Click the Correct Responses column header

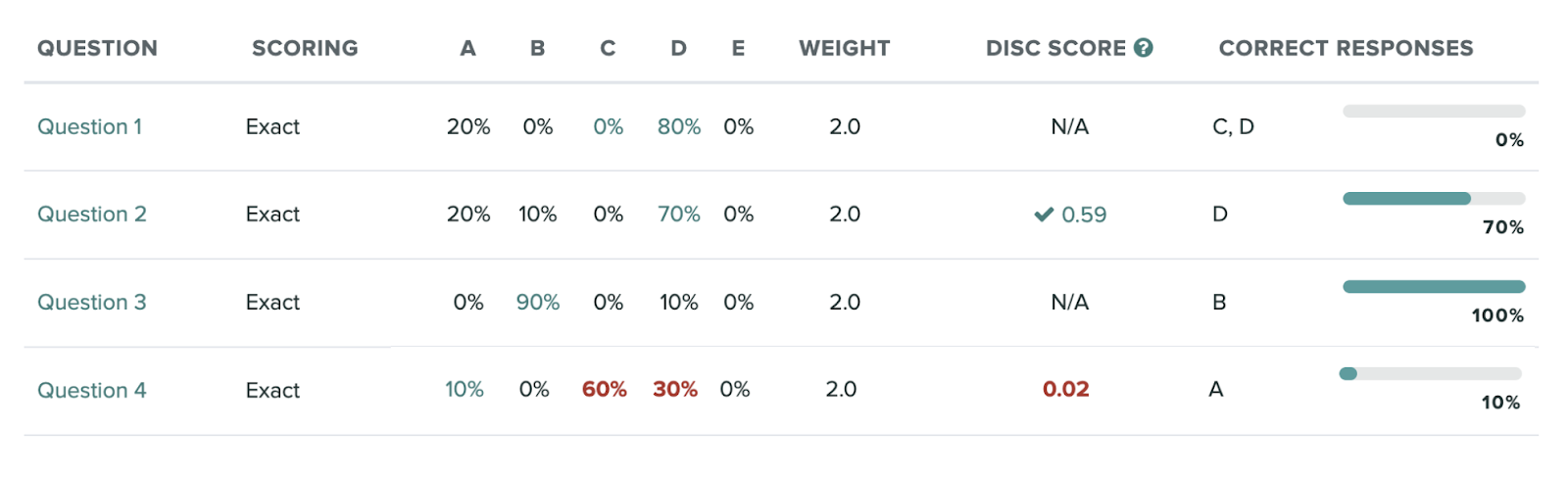coord(1346,48)
